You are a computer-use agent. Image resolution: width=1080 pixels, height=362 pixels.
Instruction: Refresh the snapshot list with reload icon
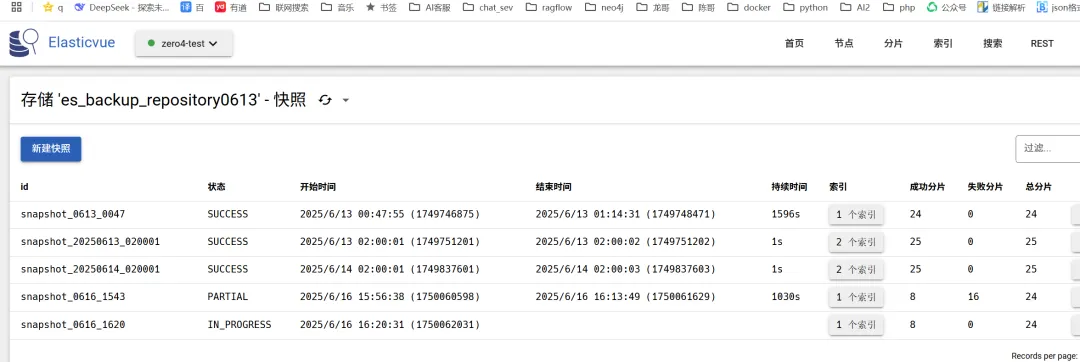pyautogui.click(x=325, y=100)
